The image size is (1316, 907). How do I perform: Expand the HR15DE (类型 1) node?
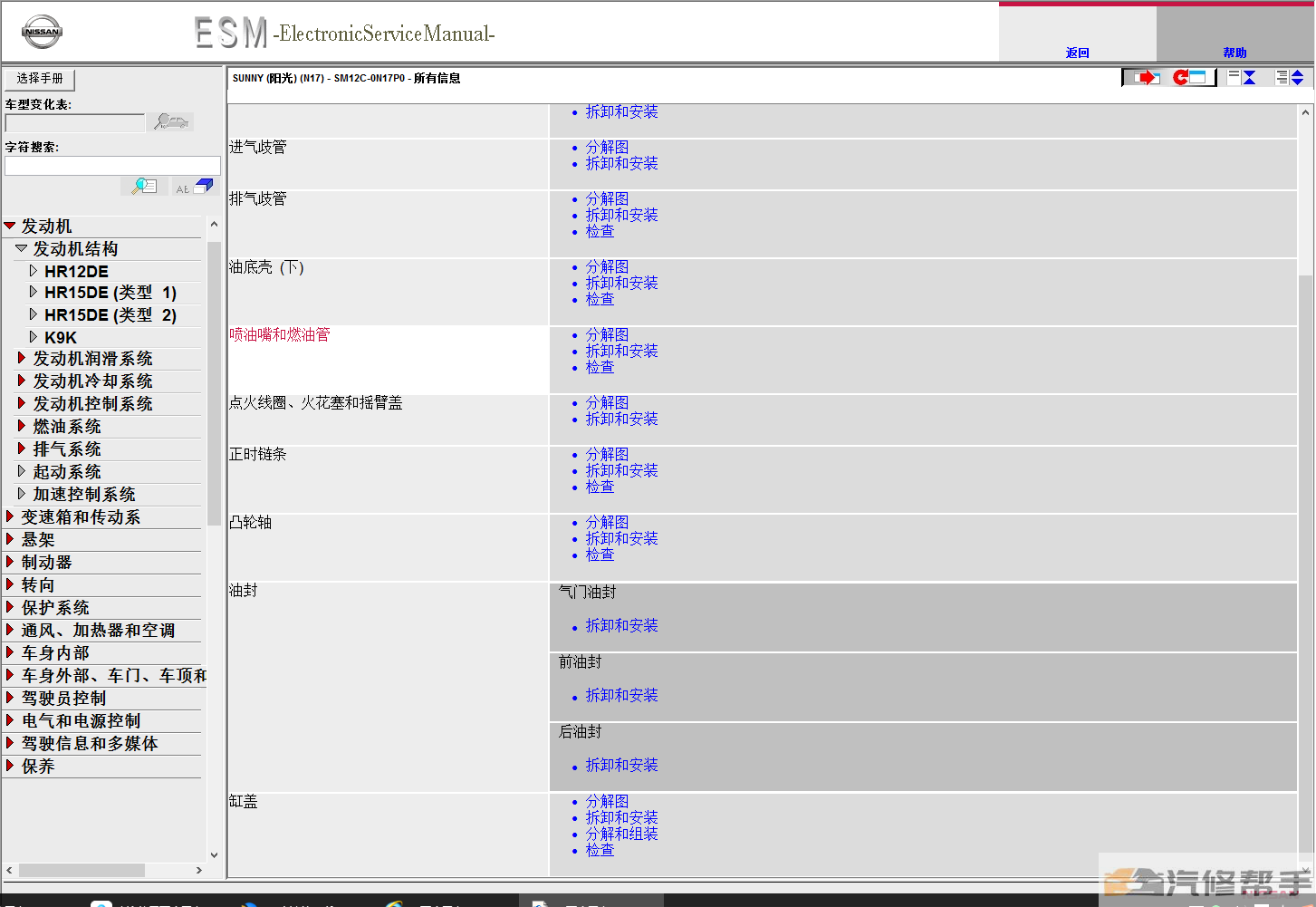tap(34, 292)
